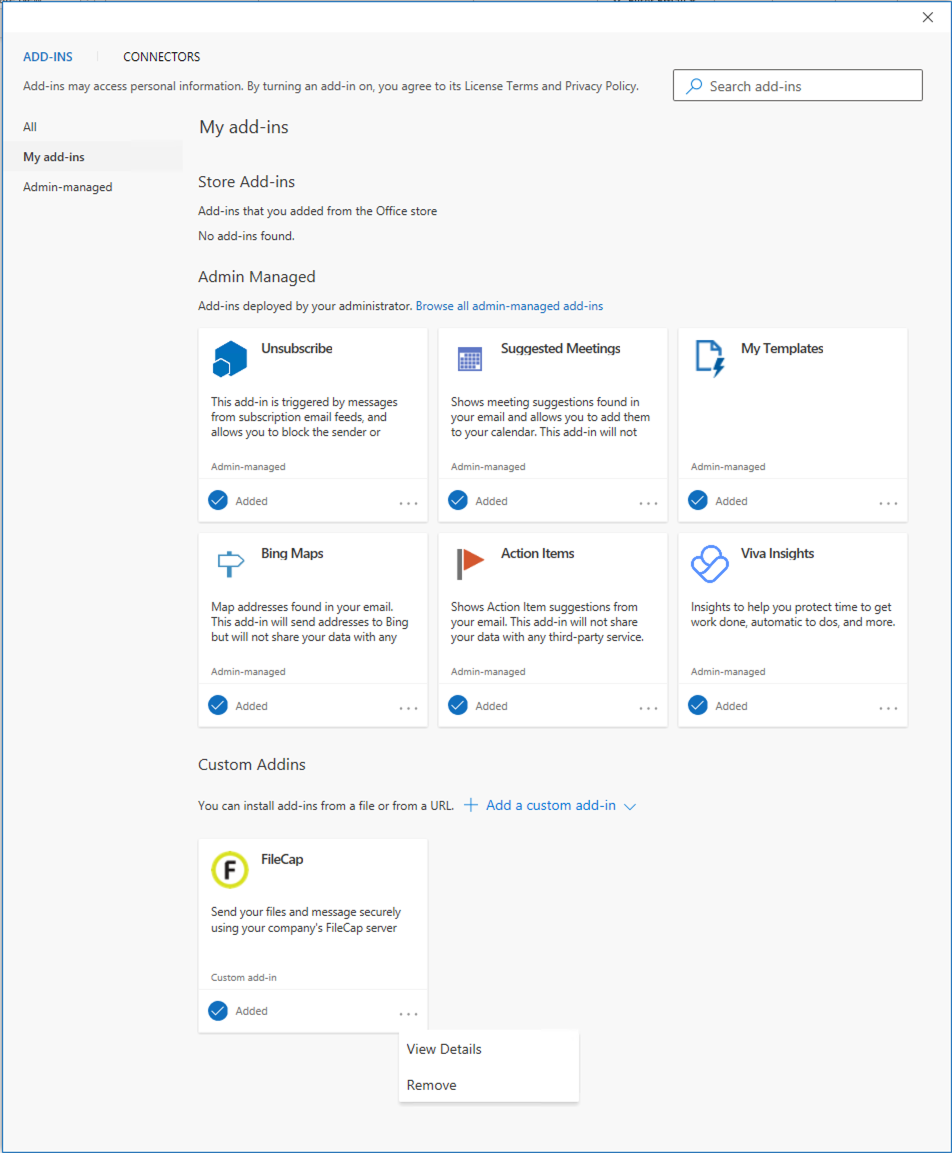Click the Bing Maps signpost icon
The width and height of the screenshot is (952, 1153).
click(229, 562)
